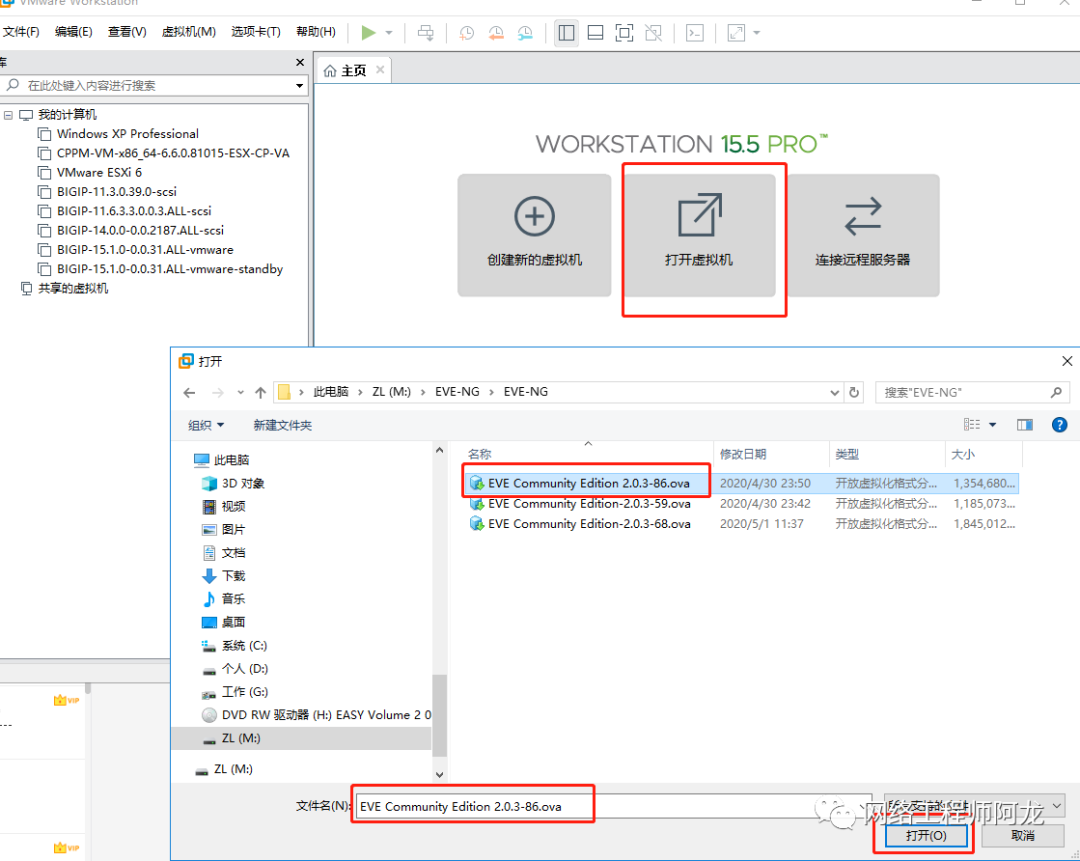
Task: Click the back arrow in Open dialog
Action: [x=189, y=393]
